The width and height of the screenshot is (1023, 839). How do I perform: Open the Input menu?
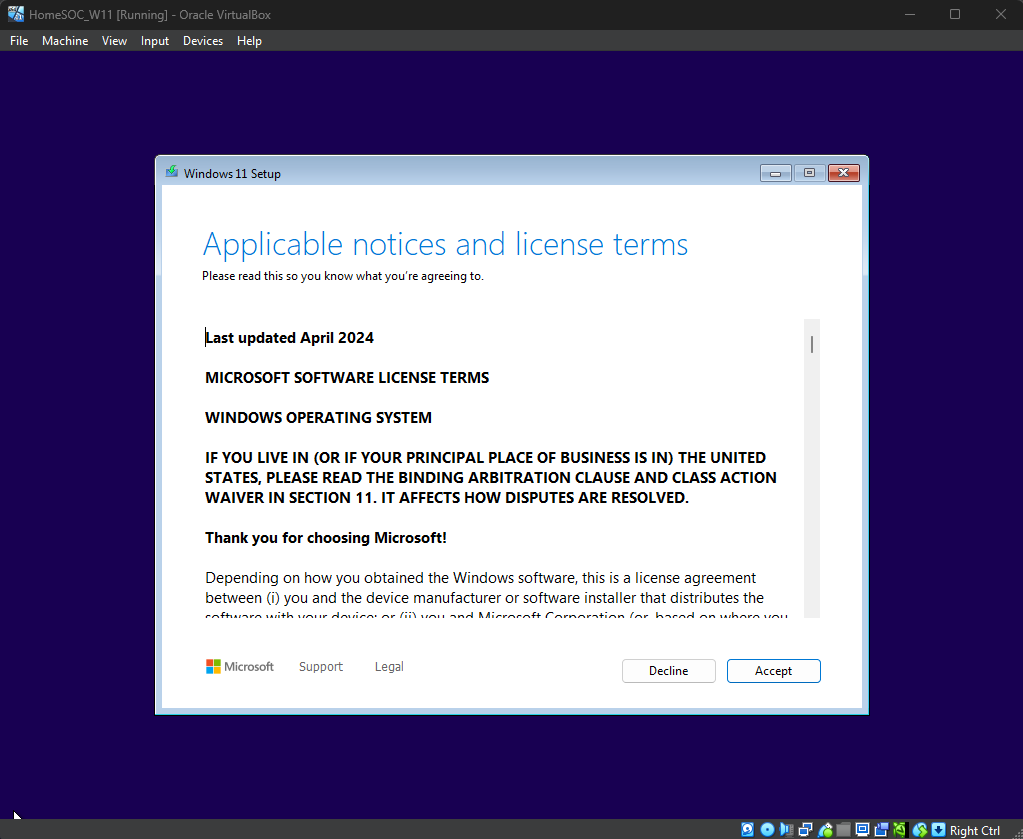(155, 41)
